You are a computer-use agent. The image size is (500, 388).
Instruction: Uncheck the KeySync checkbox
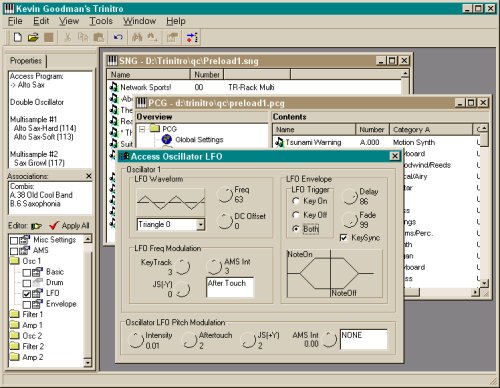point(343,238)
